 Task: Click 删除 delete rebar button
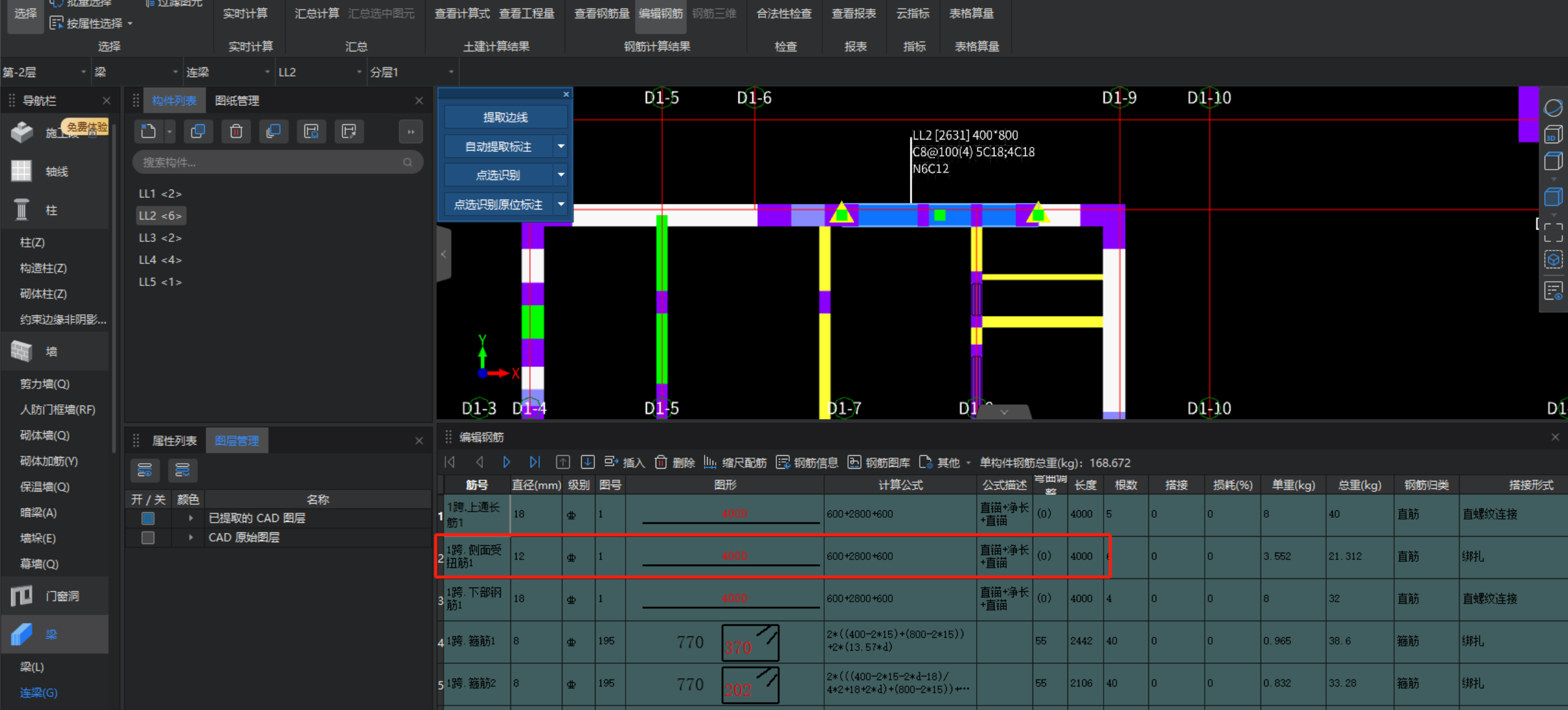(675, 463)
